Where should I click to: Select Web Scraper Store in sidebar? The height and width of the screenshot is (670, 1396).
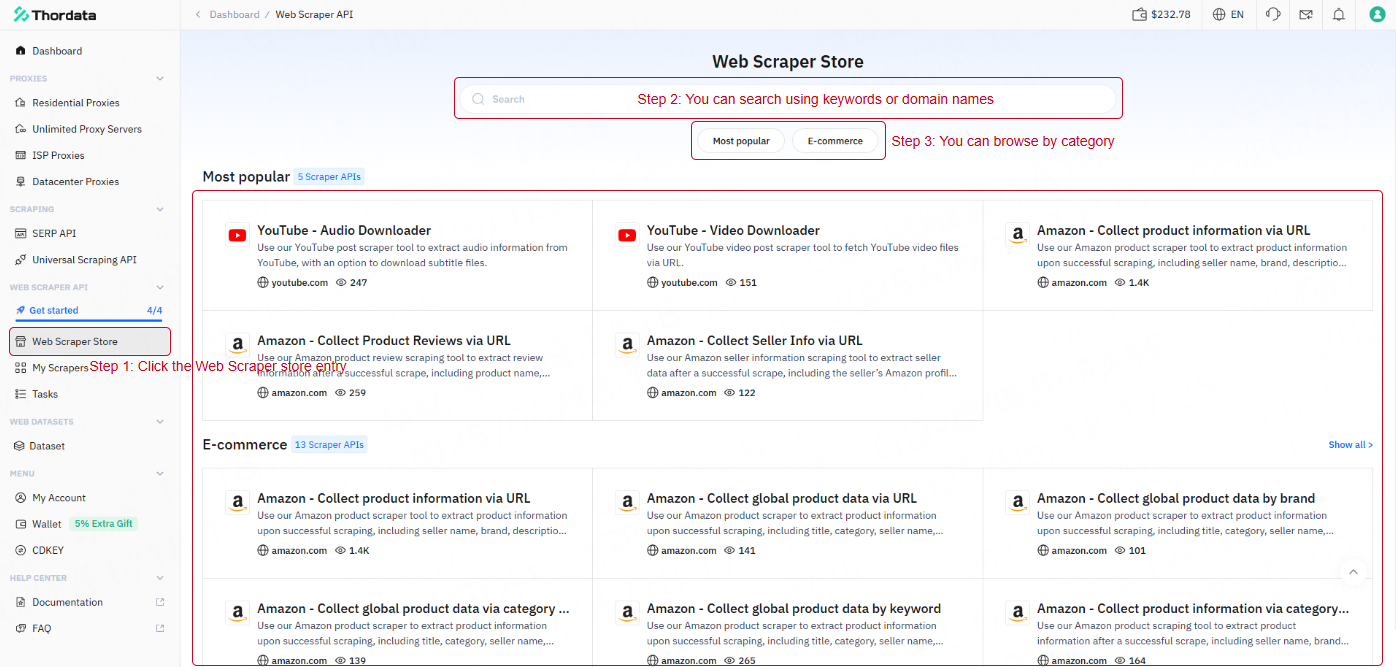coord(90,341)
